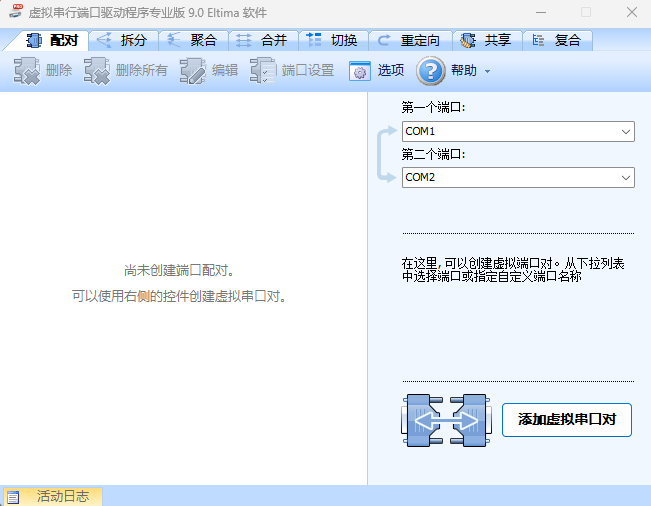651x506 pixels.
Task: Switch to the 复合 tab
Action: point(557,41)
